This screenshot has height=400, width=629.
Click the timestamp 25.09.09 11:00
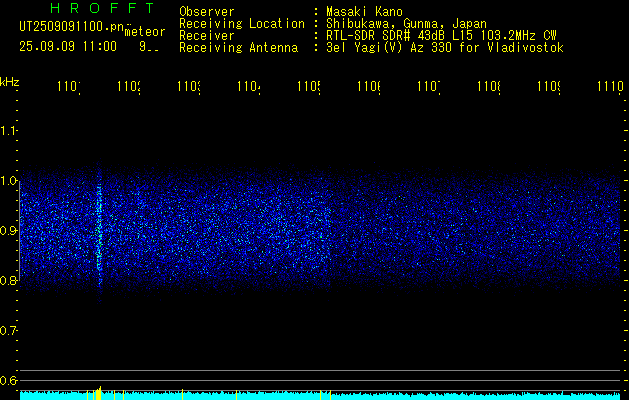(68, 47)
